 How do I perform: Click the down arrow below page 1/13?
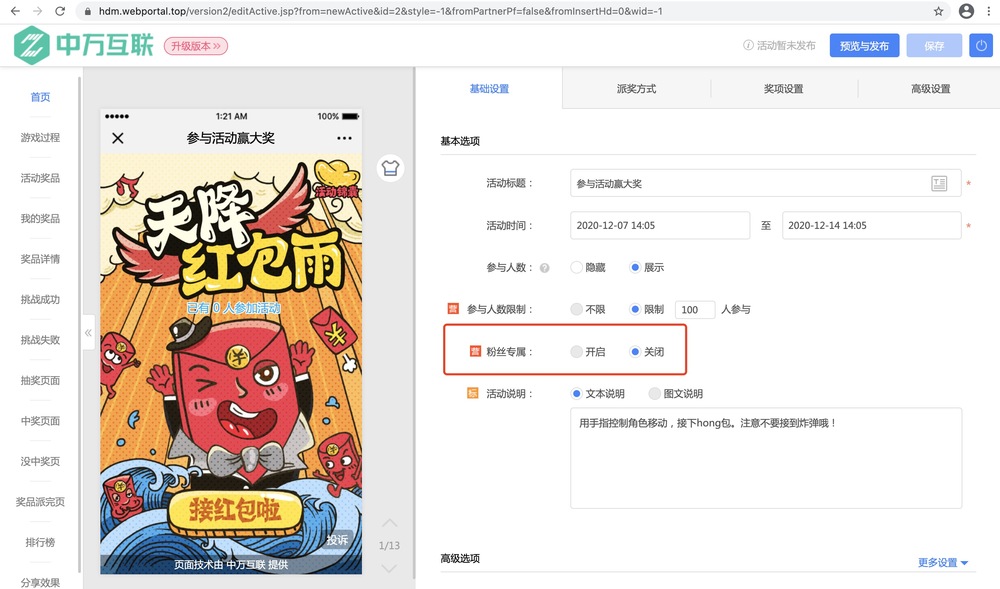390,567
